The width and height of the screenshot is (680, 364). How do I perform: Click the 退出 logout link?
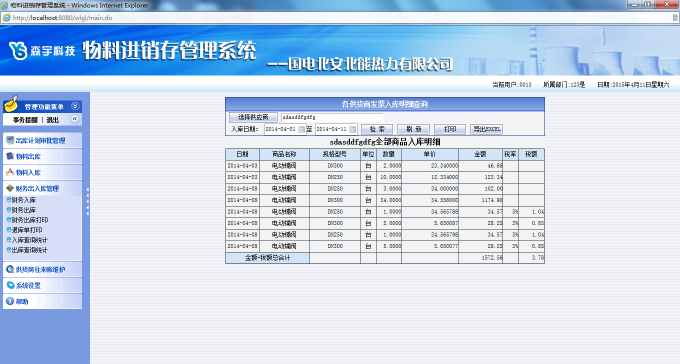(52, 120)
